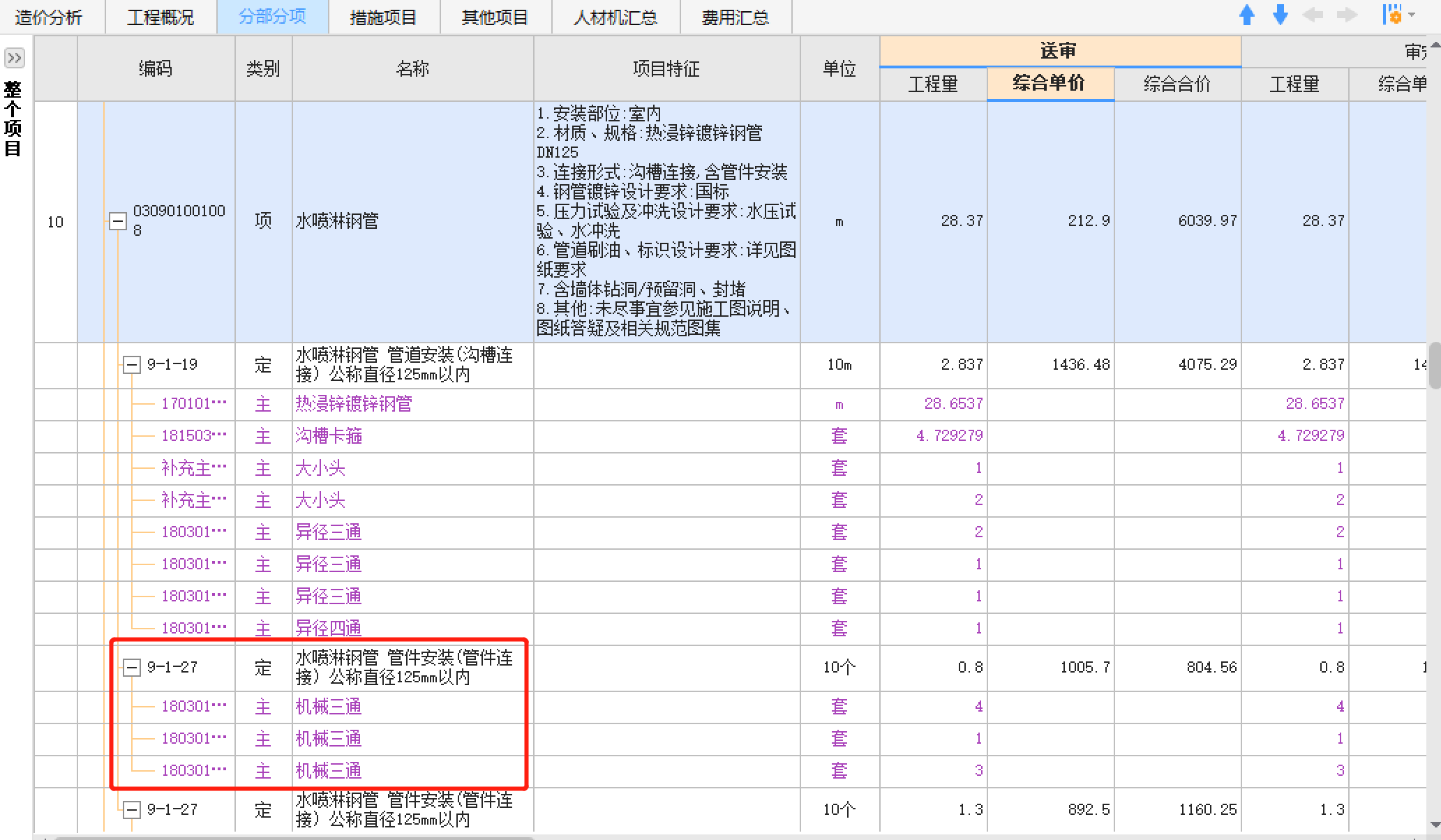The height and width of the screenshot is (840, 1441).
Task: Click the 1160.25 total price cell
Action: tap(1177, 810)
